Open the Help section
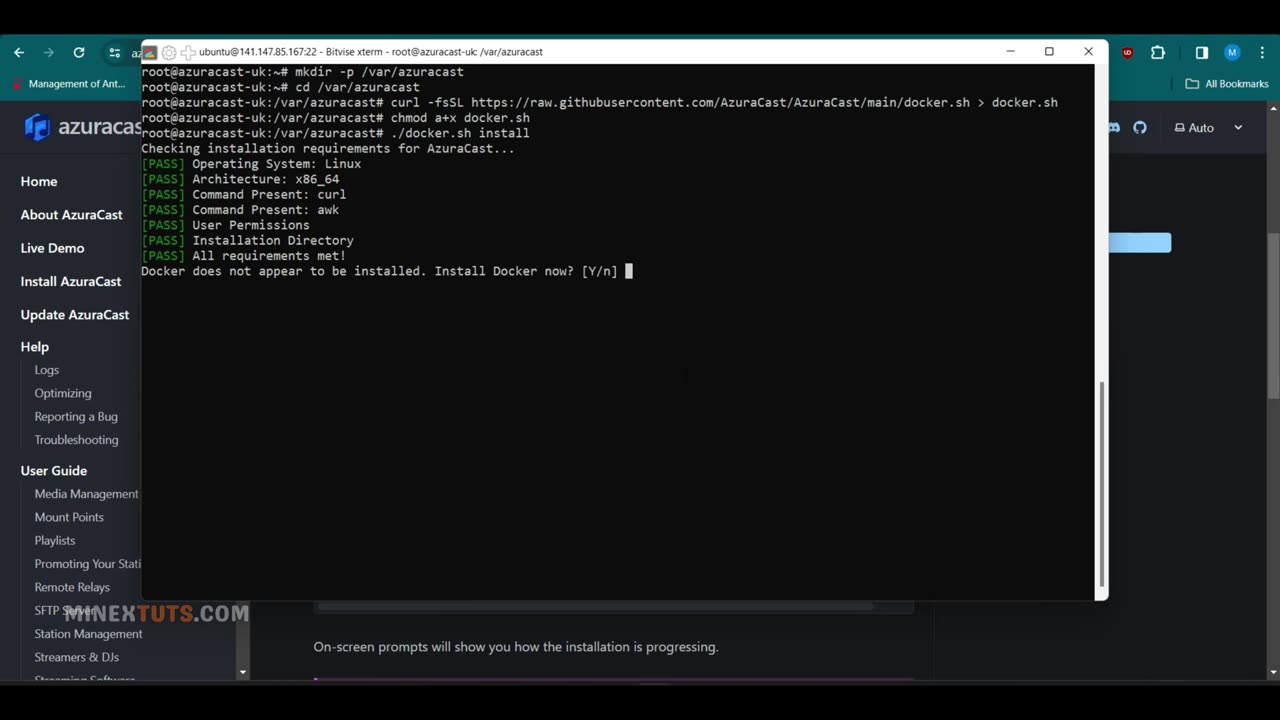 point(34,347)
